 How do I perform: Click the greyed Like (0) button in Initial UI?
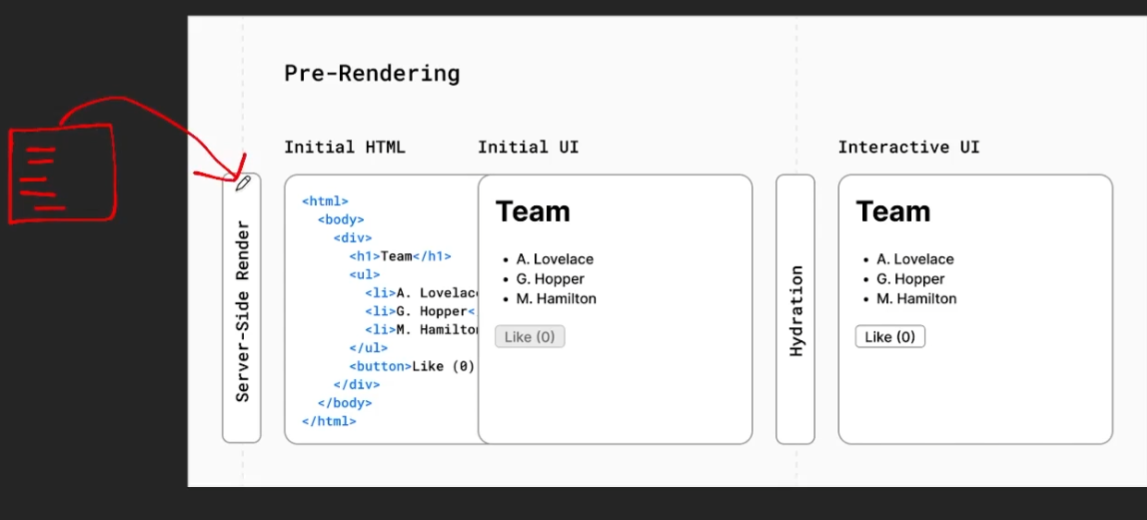530,336
